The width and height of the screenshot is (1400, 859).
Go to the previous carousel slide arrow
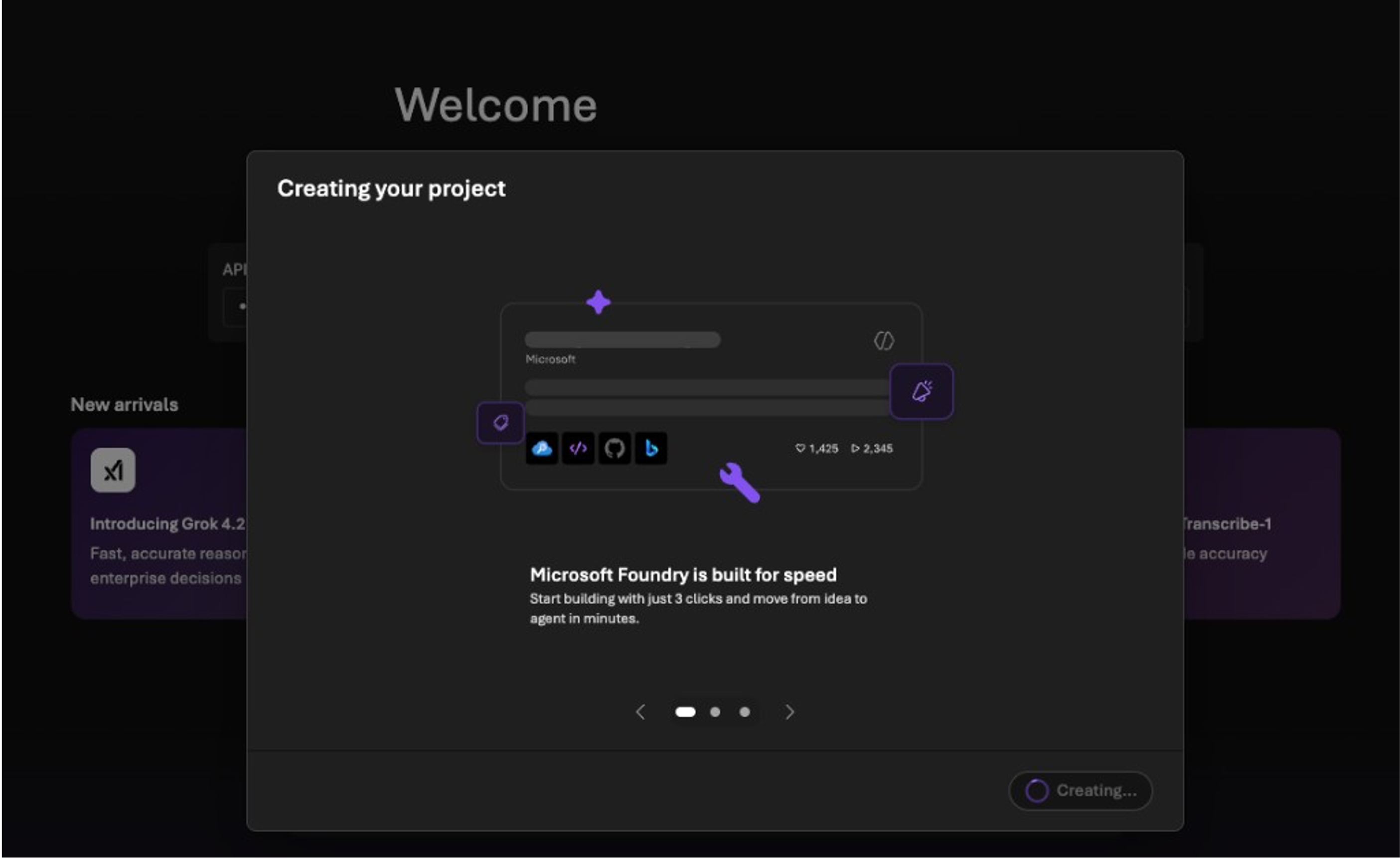coord(640,712)
